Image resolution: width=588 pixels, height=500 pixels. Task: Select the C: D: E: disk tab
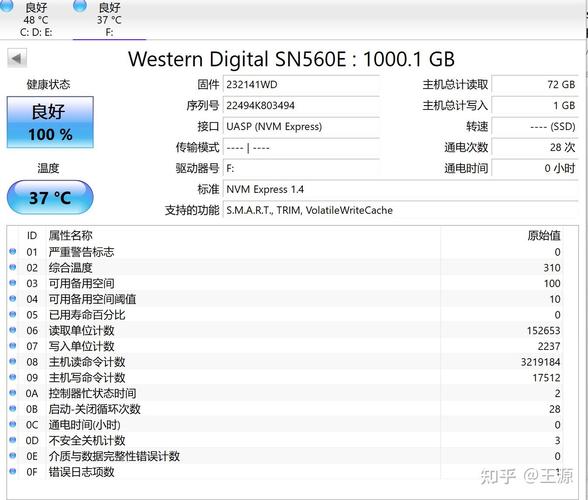(x=36, y=19)
